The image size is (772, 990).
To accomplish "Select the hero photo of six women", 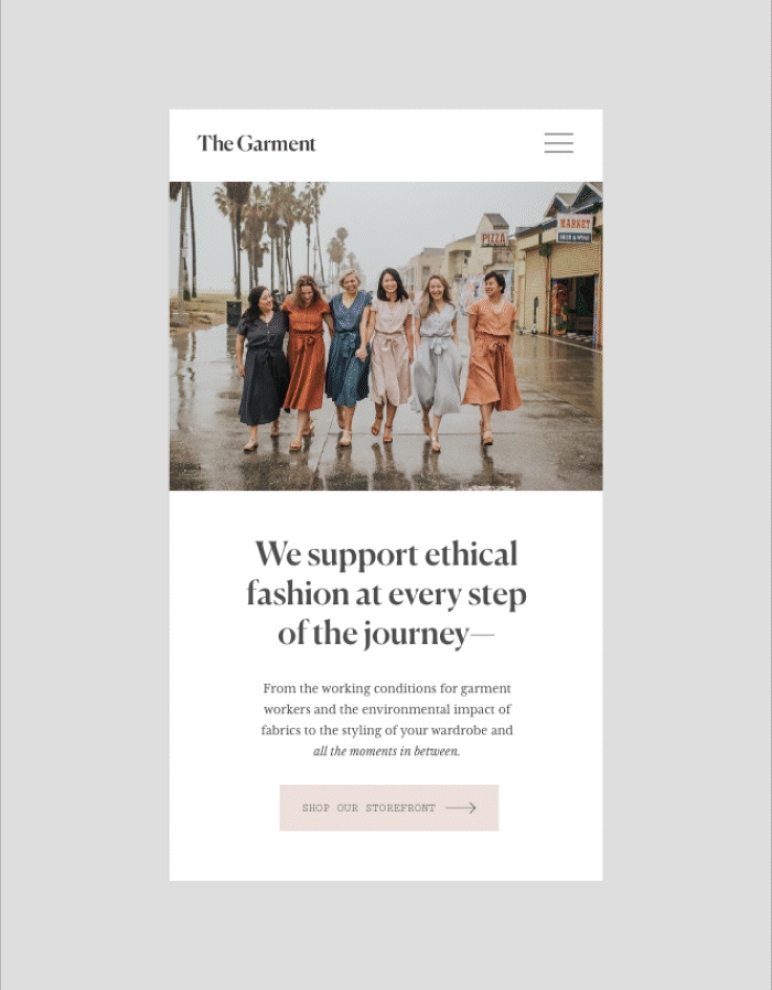I will (386, 336).
